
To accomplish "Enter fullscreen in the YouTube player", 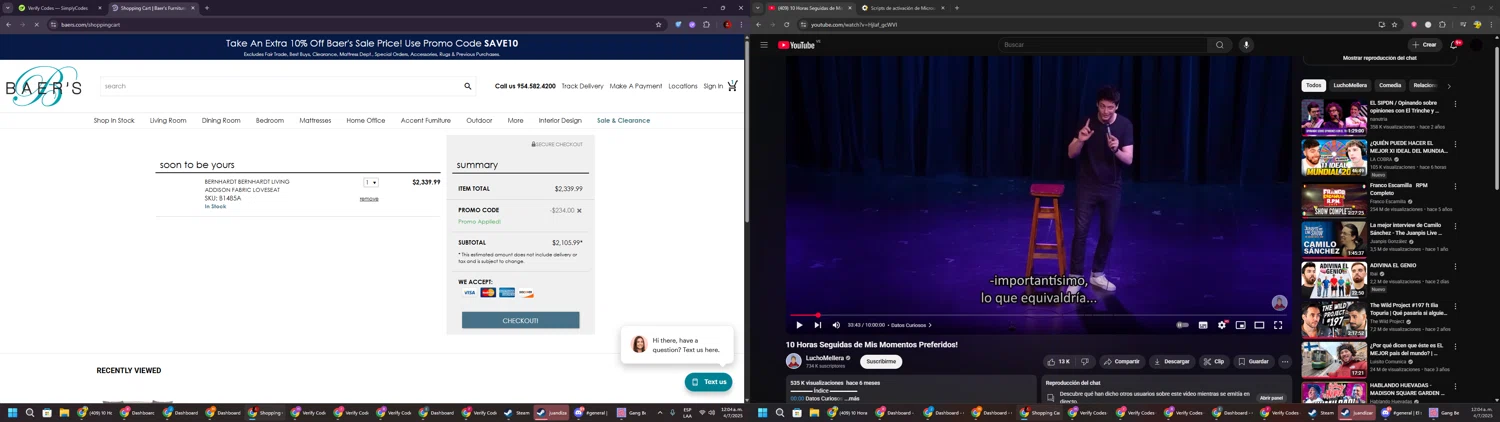I will [1278, 325].
